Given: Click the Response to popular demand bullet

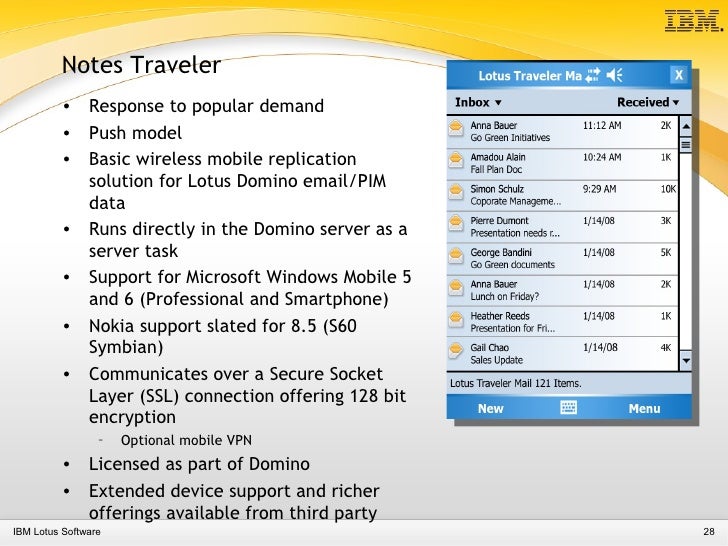Looking at the screenshot, I should click(x=206, y=106).
